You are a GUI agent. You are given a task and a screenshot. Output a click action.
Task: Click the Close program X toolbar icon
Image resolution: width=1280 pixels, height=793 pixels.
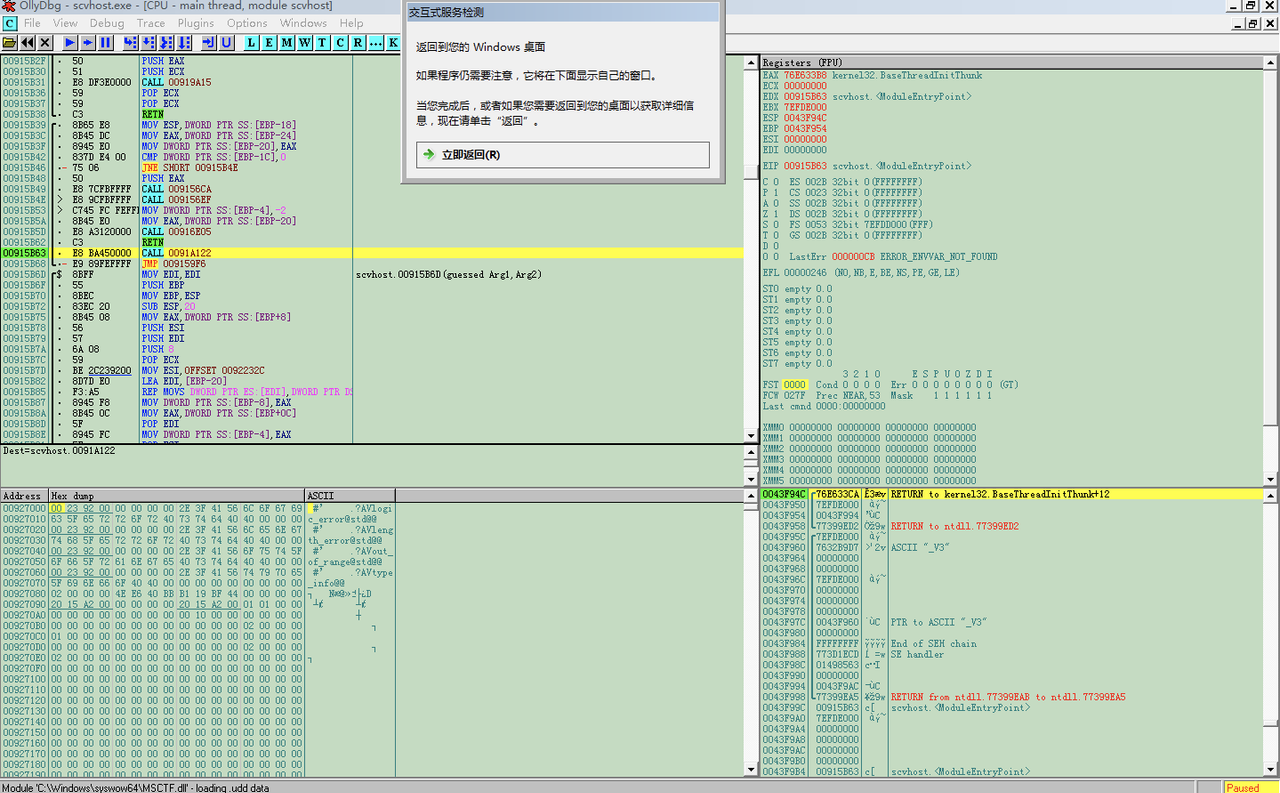(x=45, y=42)
